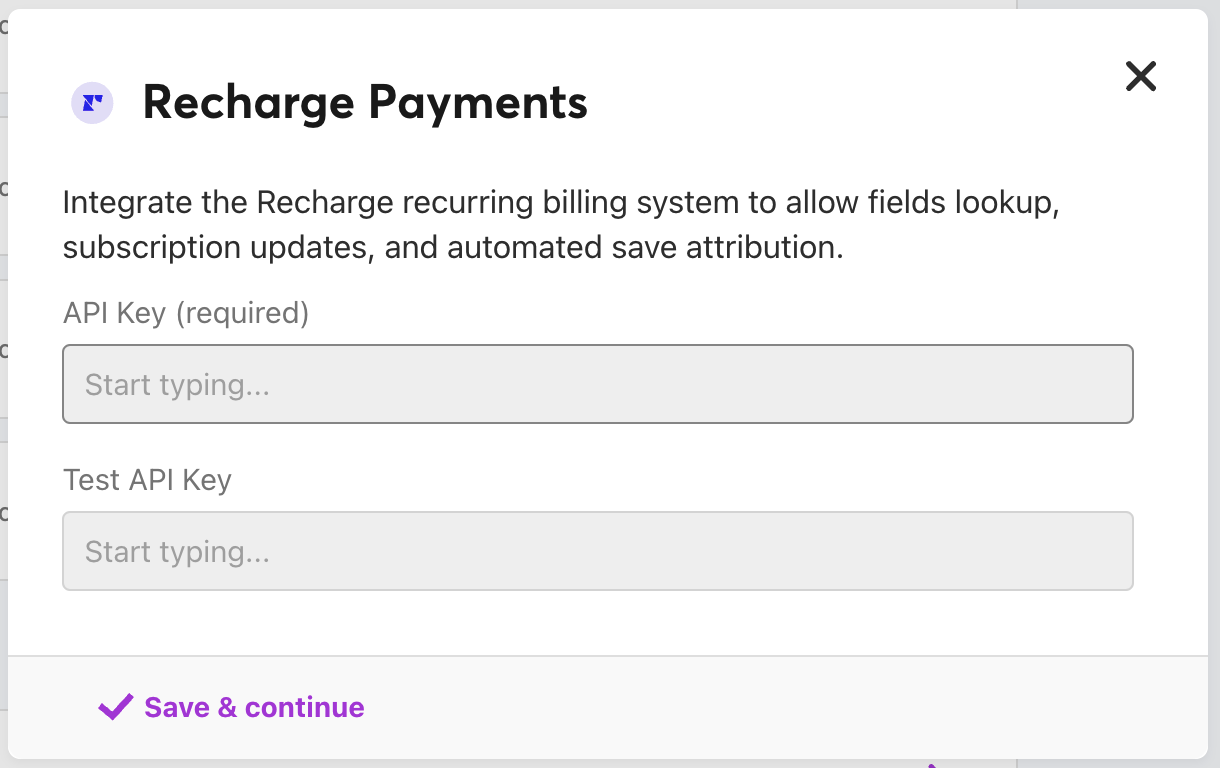Click the Recharge logo icon

(x=92, y=103)
